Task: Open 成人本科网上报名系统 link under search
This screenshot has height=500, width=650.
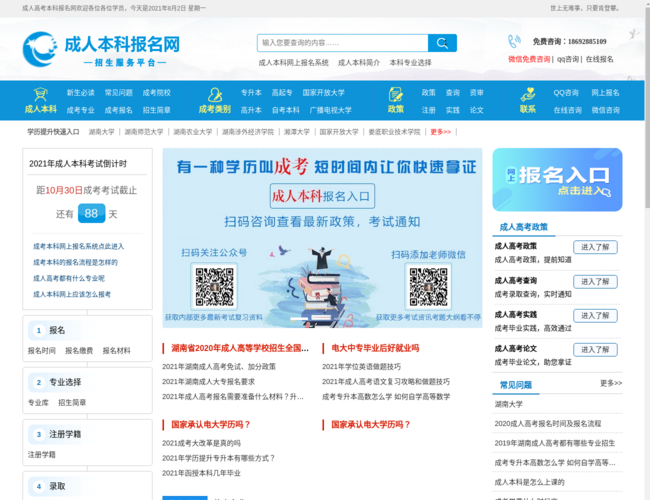Action: [293, 63]
